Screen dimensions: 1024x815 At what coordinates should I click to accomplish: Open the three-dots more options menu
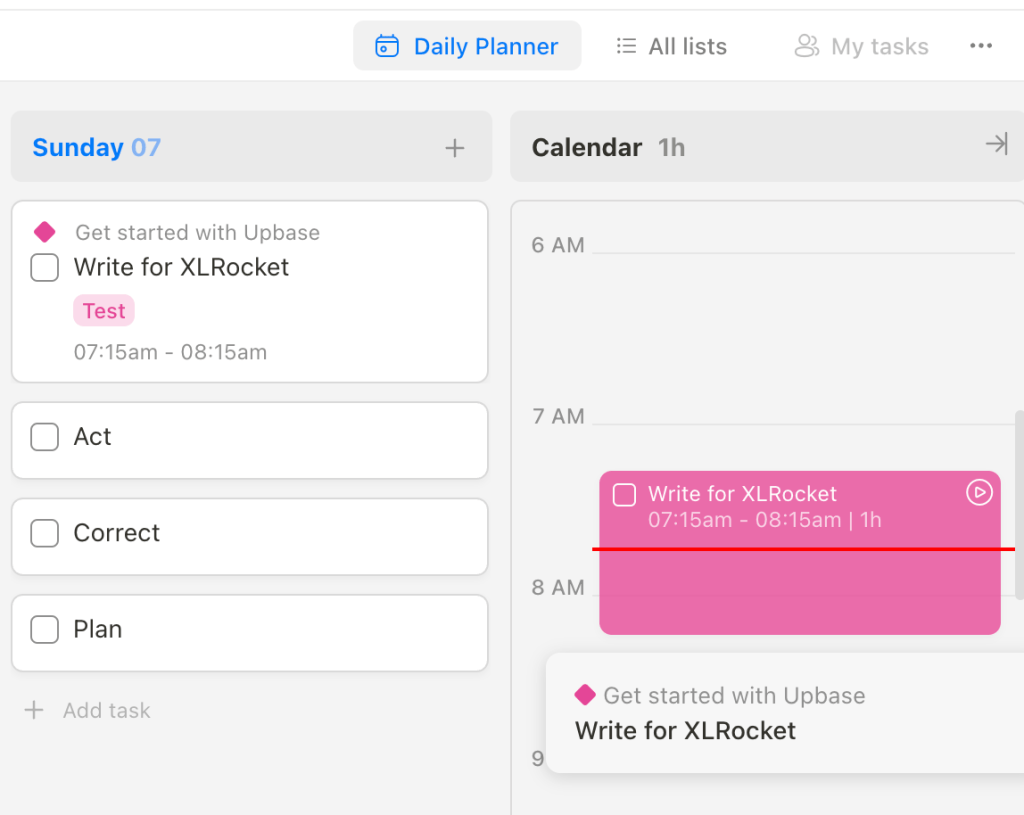point(981,46)
